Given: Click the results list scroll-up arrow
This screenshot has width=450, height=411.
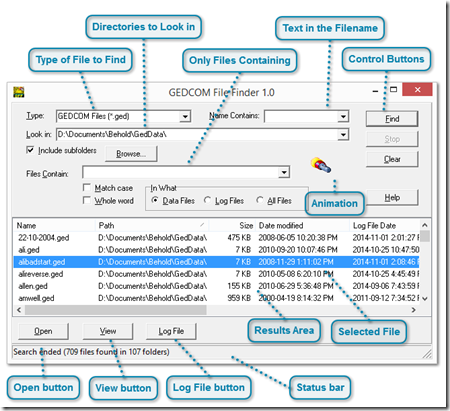Looking at the screenshot, I should point(425,225).
